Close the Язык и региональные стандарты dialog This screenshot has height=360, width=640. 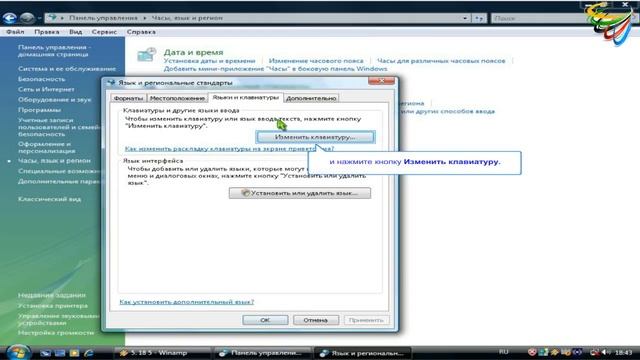coord(381,81)
